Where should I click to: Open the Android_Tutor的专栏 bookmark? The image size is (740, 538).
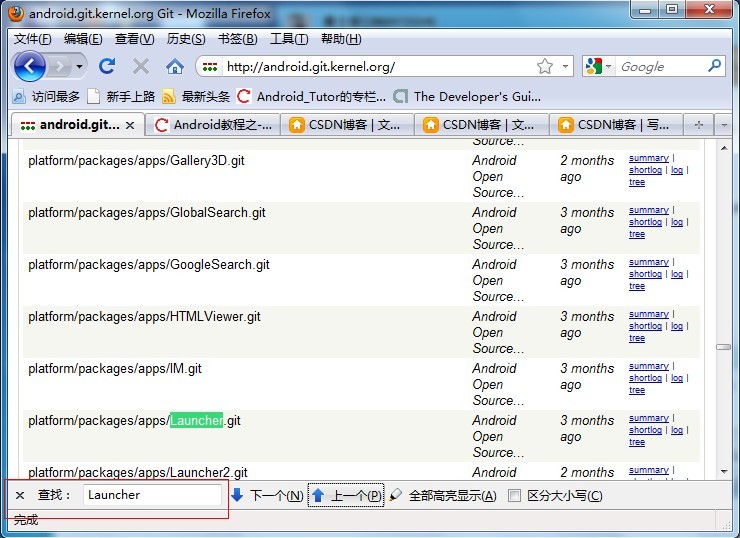(x=311, y=97)
